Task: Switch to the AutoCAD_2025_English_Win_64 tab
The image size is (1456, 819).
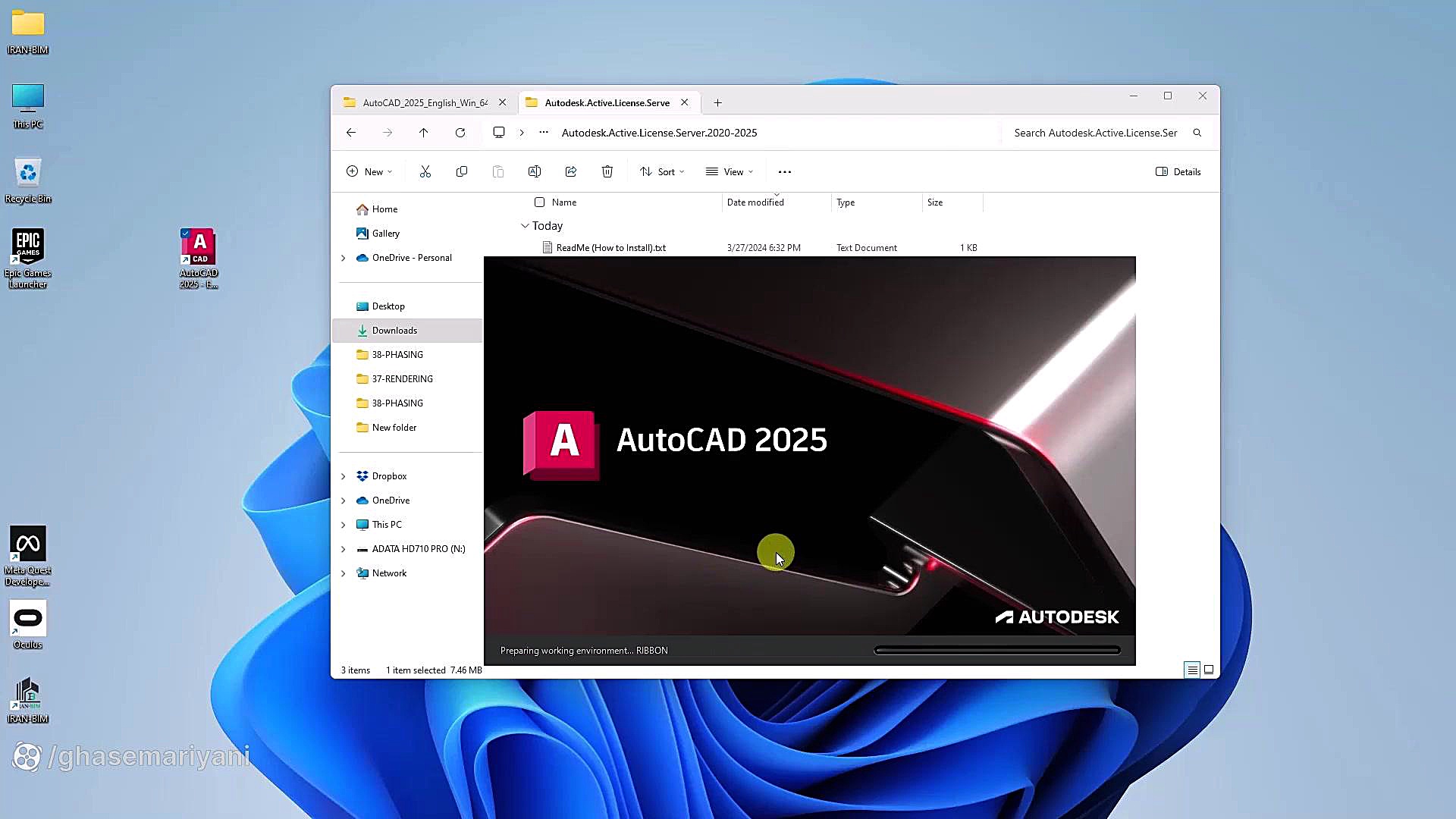Action: 423,102
